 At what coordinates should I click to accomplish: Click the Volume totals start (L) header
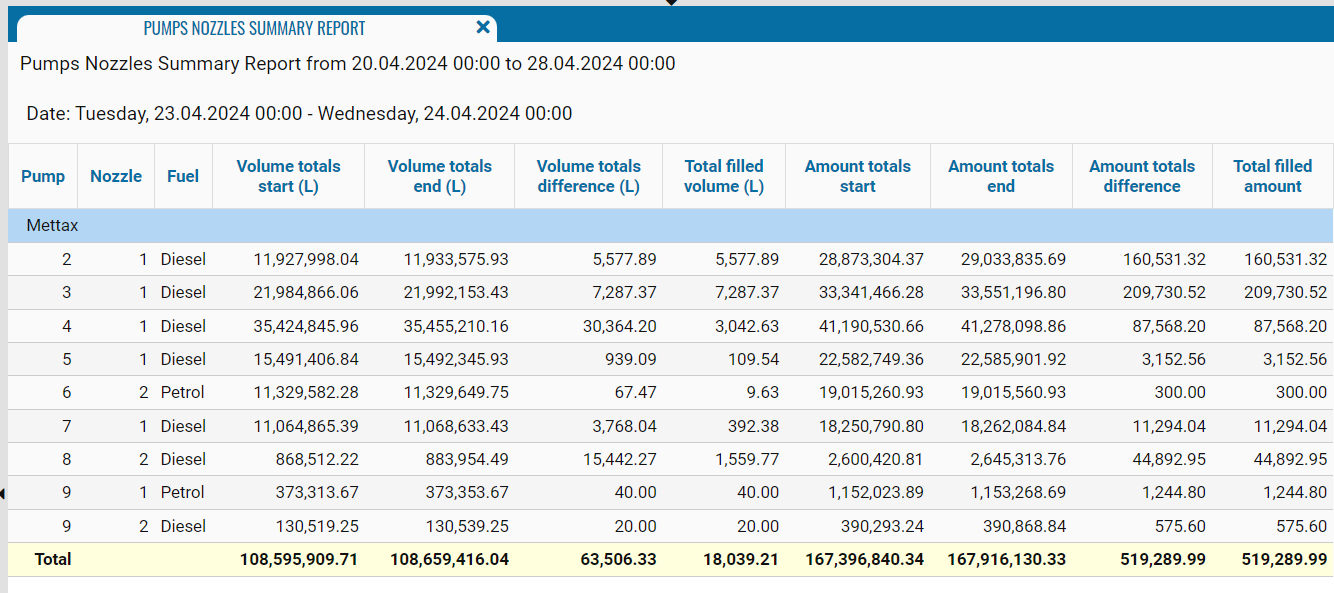(x=288, y=176)
